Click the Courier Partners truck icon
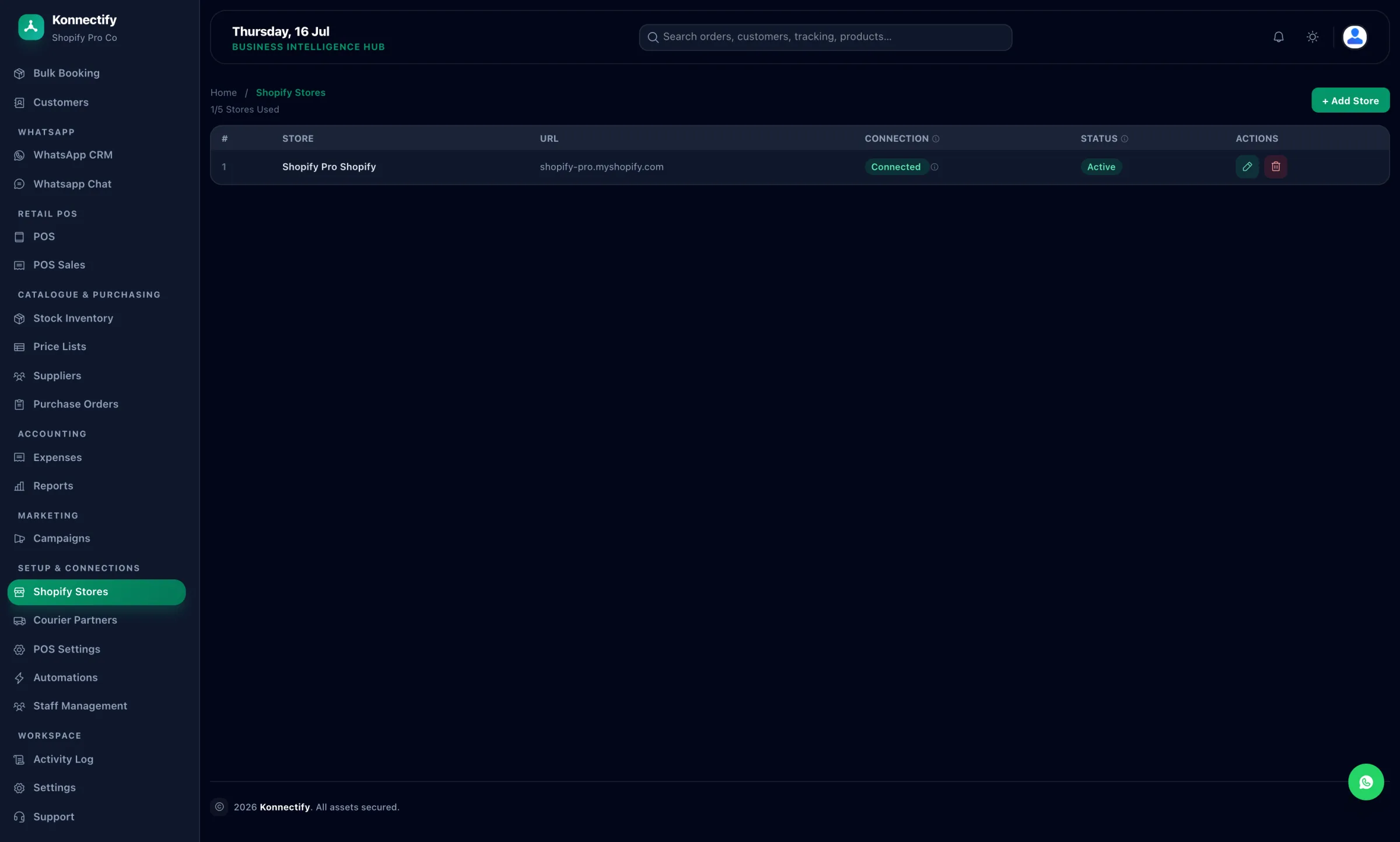 [x=19, y=621]
